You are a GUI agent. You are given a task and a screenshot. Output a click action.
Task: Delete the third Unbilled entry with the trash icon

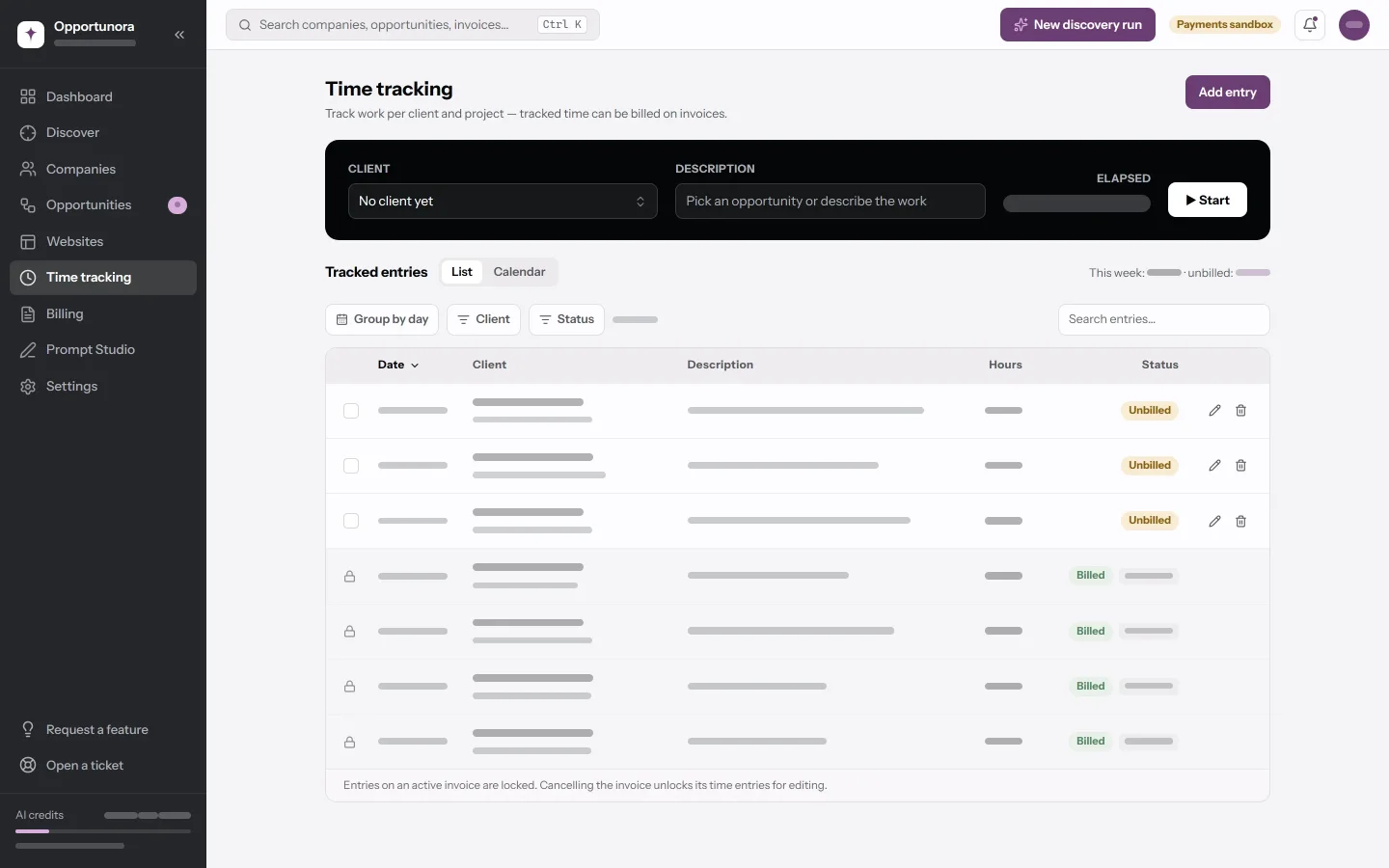point(1241,521)
